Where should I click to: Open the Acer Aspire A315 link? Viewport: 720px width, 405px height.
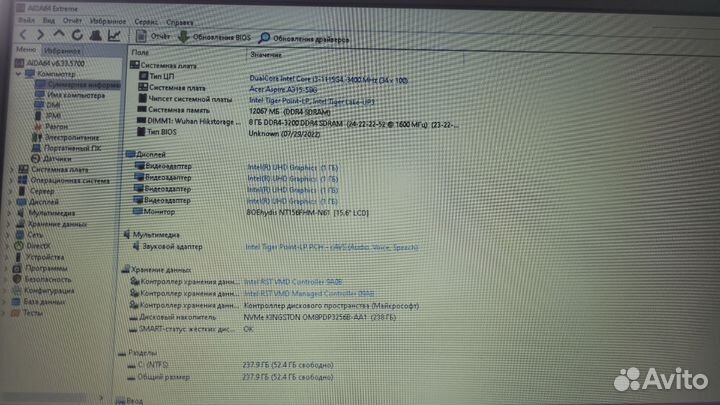(x=283, y=90)
